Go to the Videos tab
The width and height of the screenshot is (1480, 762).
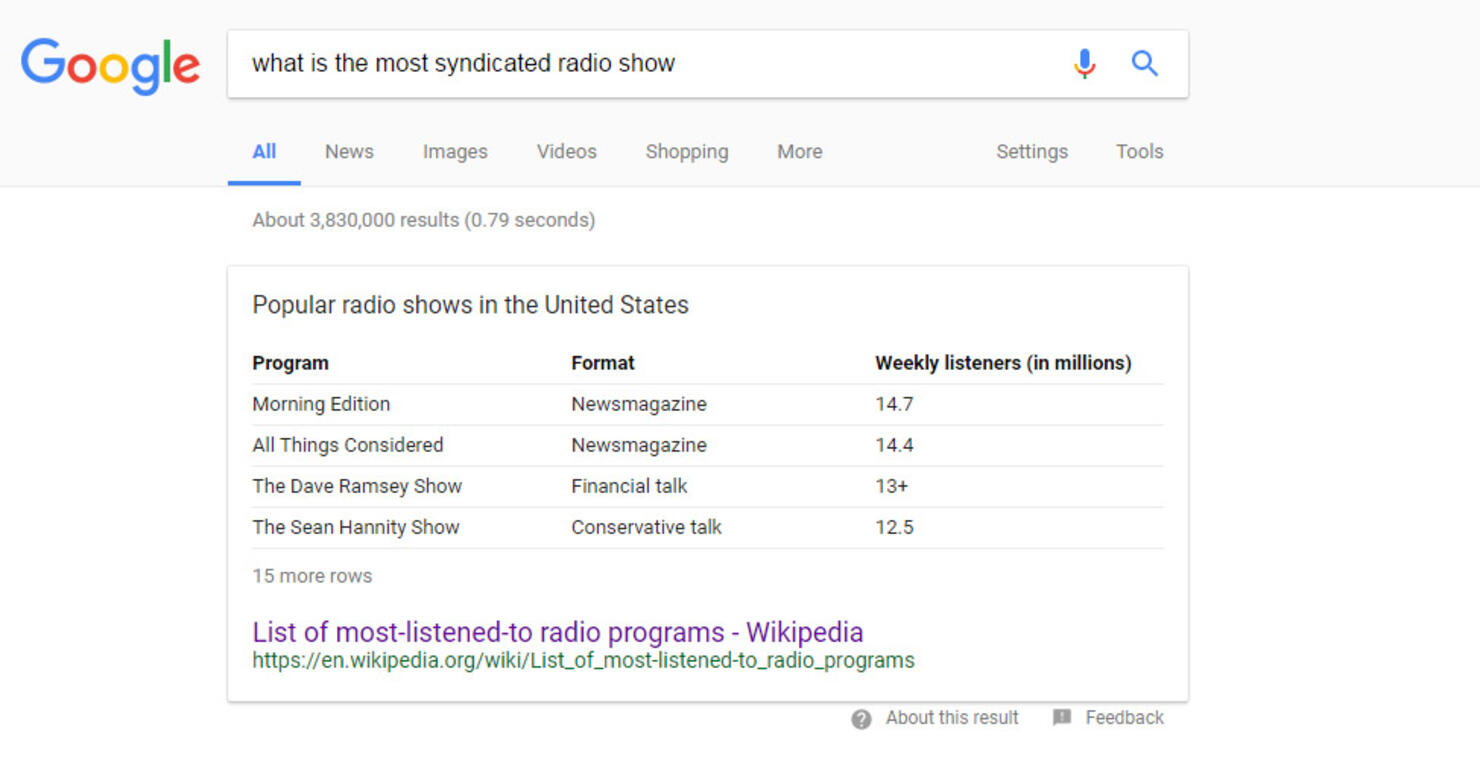566,152
